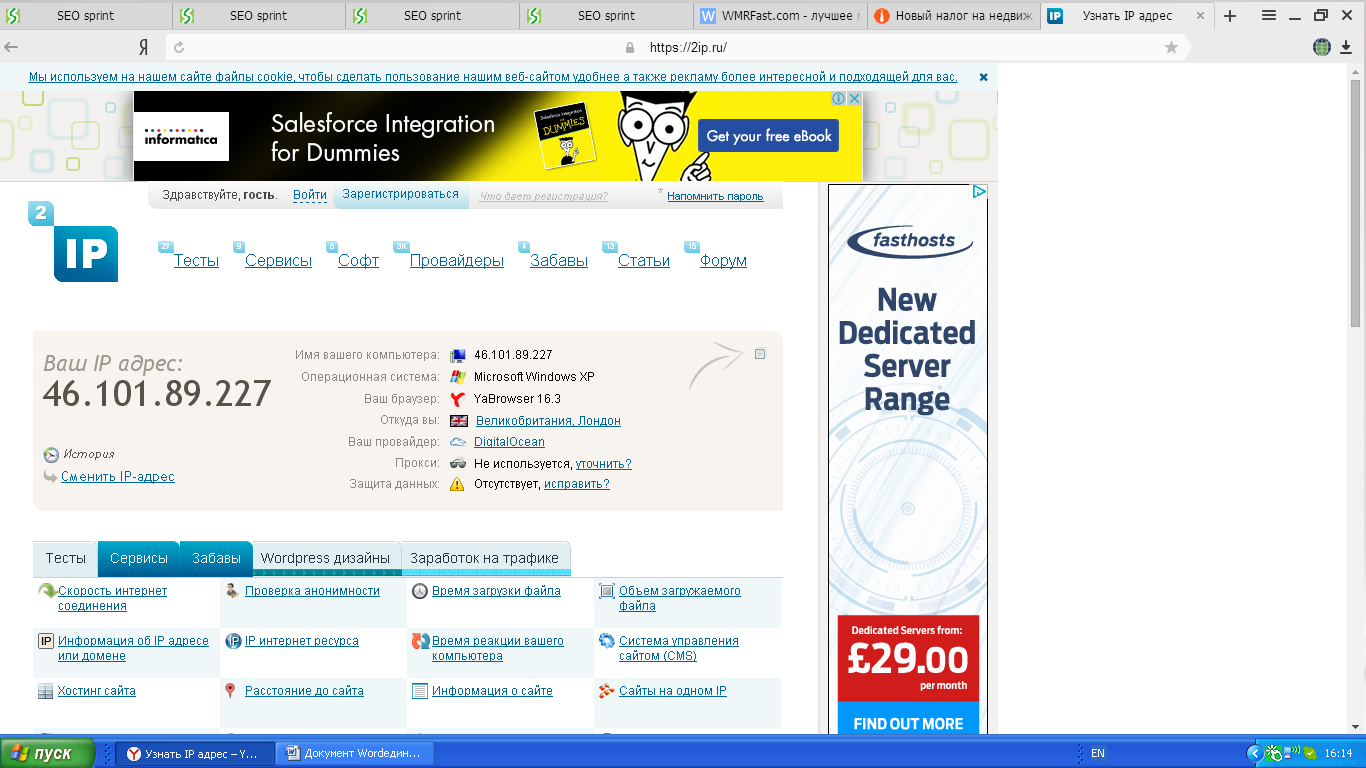Screen dimensions: 1366x768
Task: Open the globe extension icon in the toolbar
Action: (1322, 47)
